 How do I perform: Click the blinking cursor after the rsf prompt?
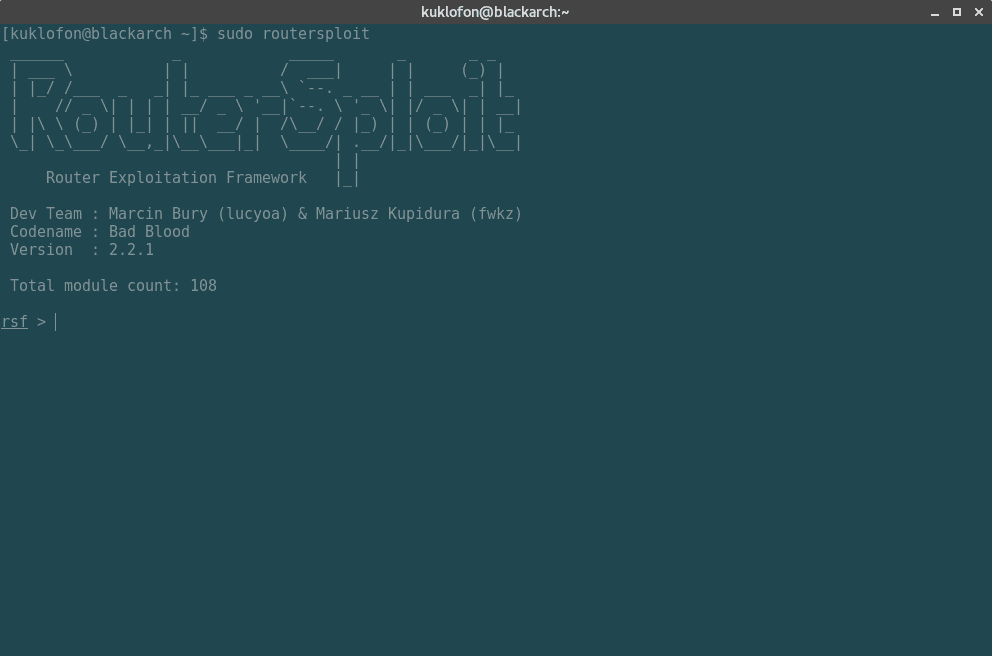coord(56,322)
